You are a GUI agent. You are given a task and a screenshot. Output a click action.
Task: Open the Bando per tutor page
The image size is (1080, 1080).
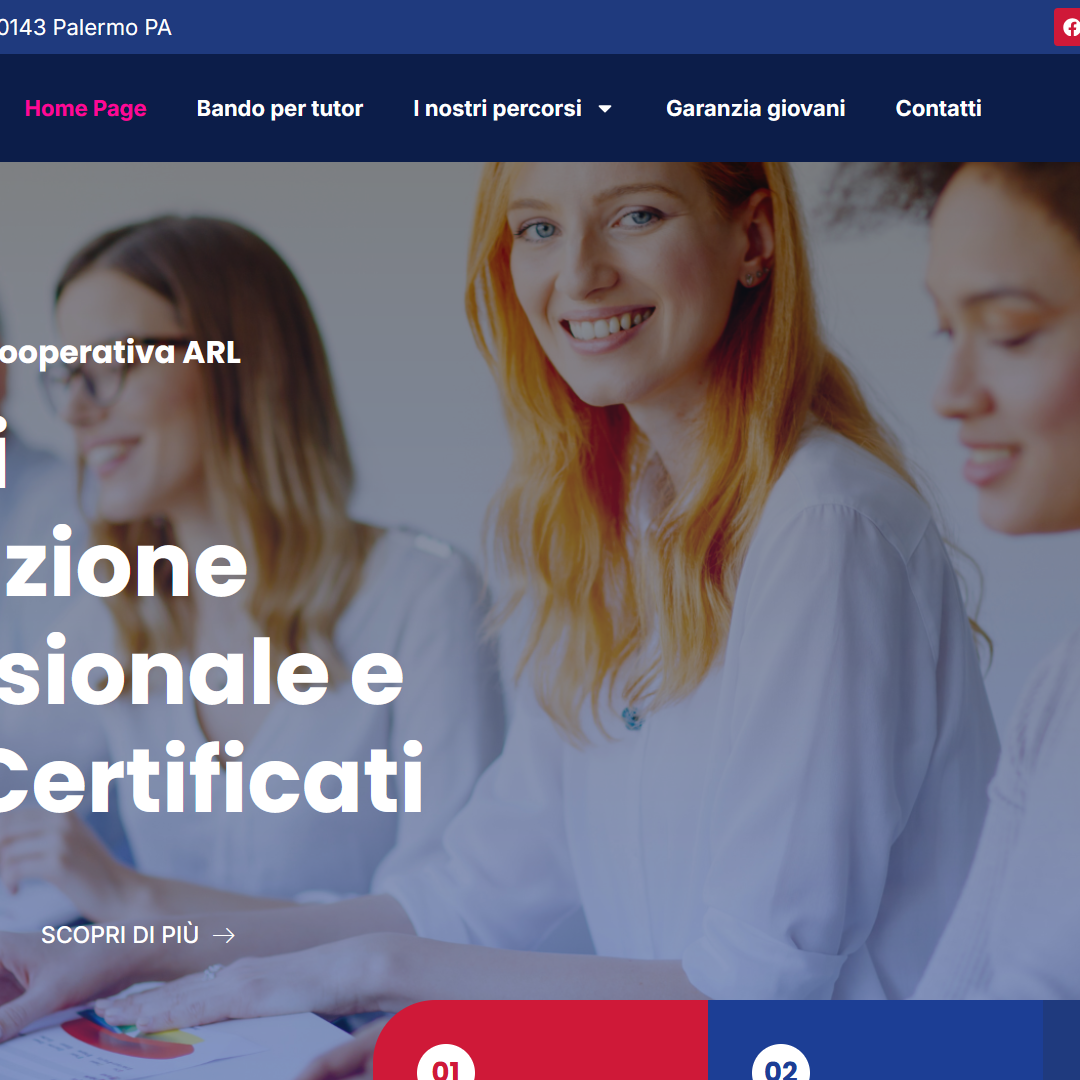pyautogui.click(x=280, y=108)
